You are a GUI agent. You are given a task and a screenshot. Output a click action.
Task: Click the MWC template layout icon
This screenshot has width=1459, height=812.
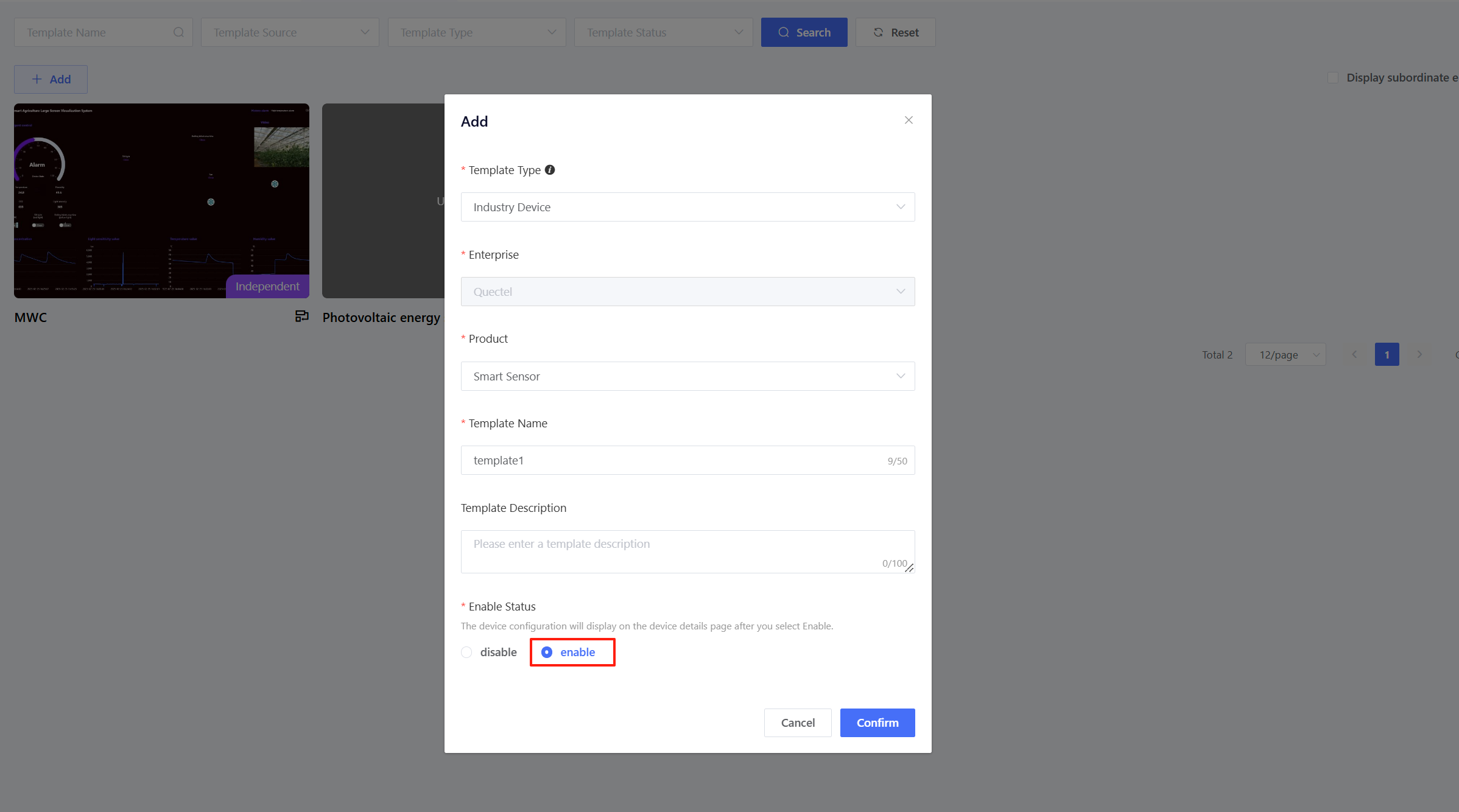[302, 316]
